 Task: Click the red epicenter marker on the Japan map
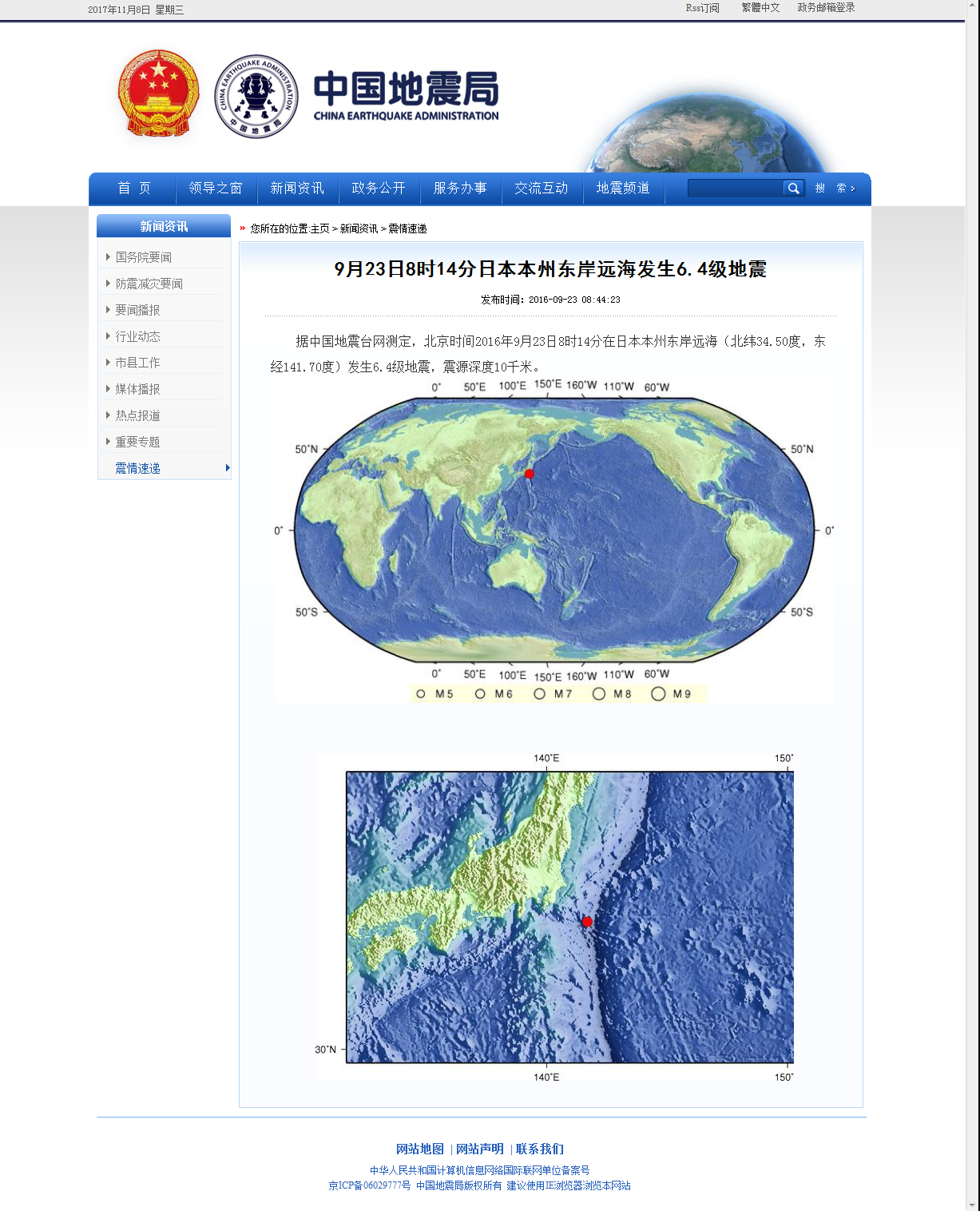coord(587,920)
